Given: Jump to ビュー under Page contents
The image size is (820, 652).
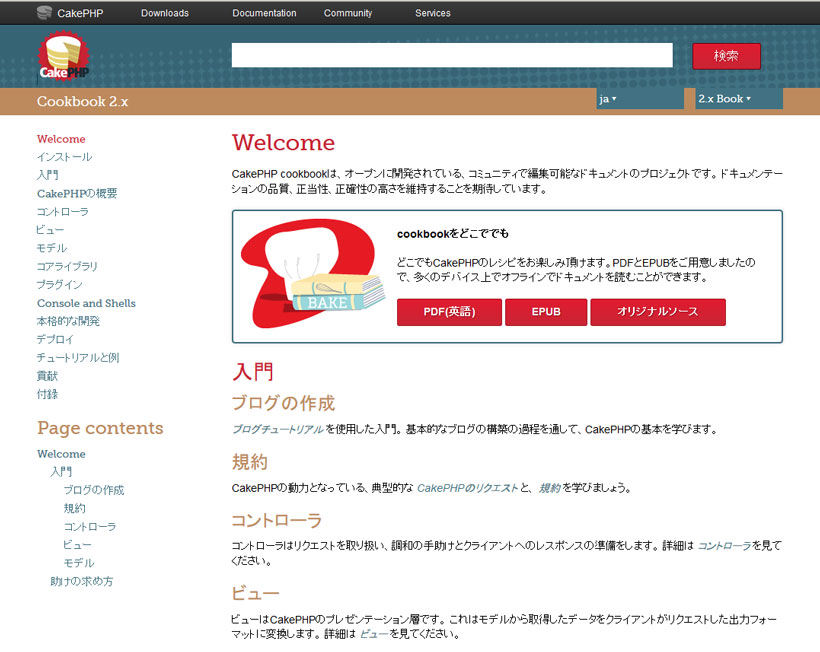Looking at the screenshot, I should click(x=77, y=545).
